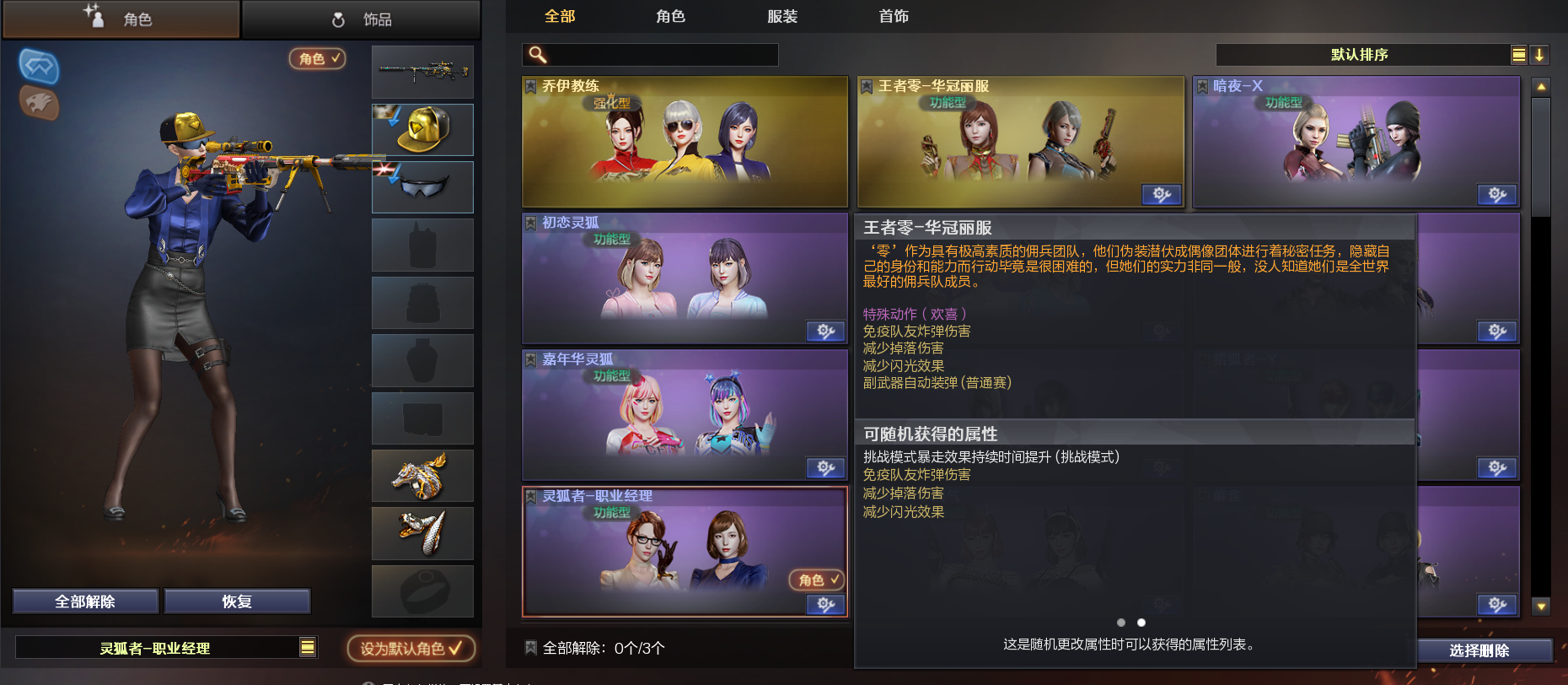Click the search magnifier icon
The height and width of the screenshot is (685, 1568).
[x=537, y=55]
